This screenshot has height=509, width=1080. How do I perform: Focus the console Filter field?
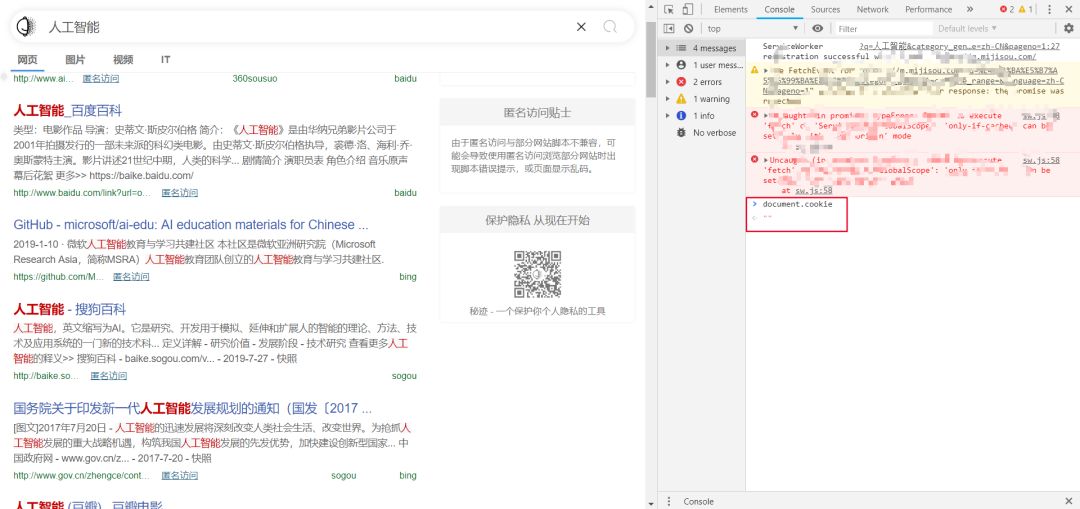[x=882, y=28]
